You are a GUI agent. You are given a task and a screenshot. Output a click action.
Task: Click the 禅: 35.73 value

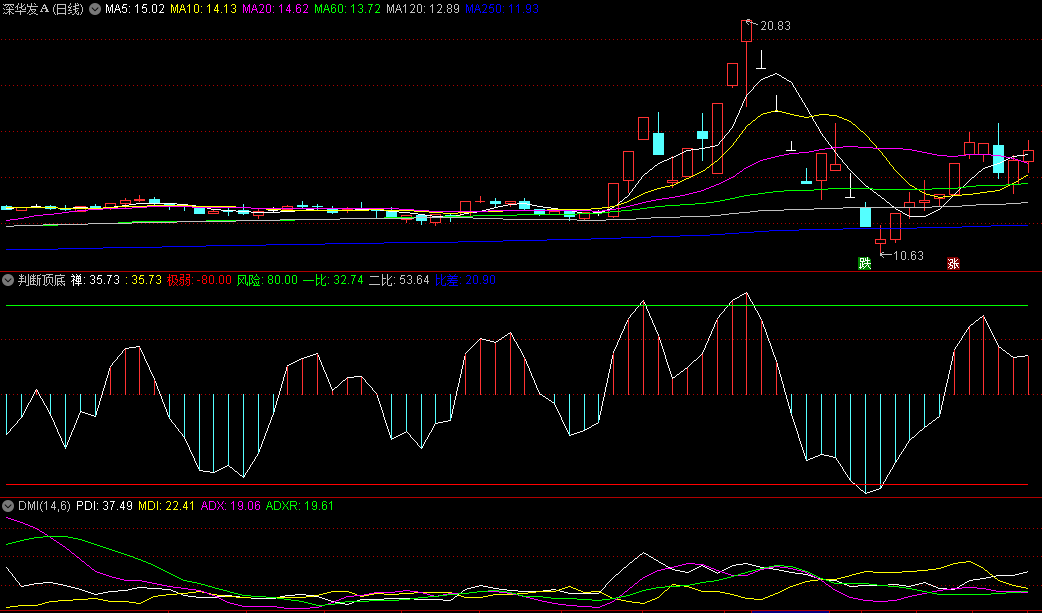pos(95,281)
